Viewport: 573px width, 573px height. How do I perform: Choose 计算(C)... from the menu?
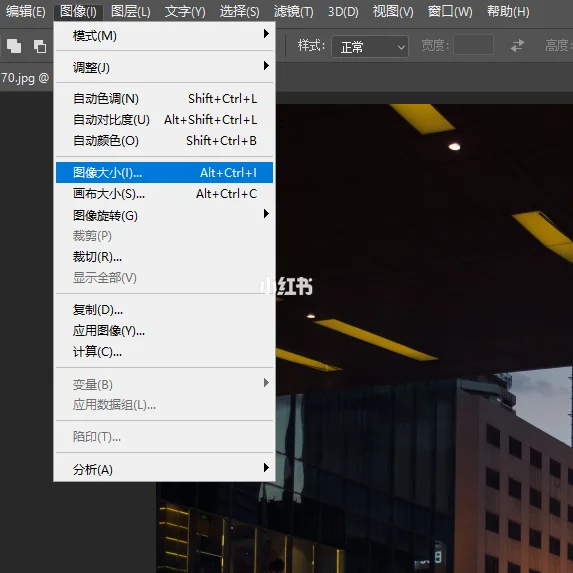pyautogui.click(x=164, y=352)
